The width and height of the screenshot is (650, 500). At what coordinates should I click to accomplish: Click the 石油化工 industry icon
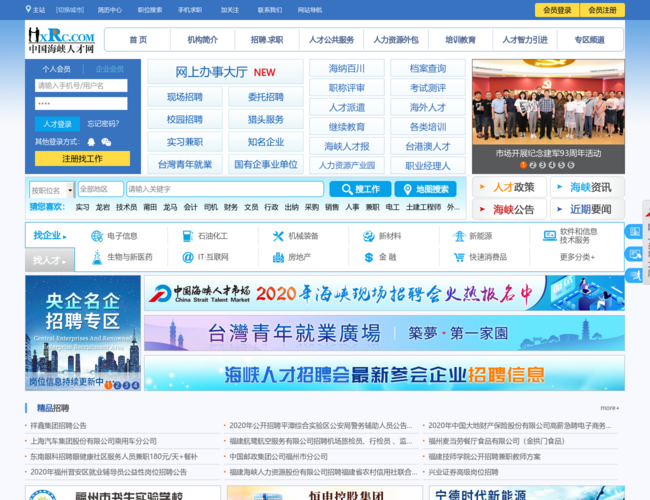(x=190, y=236)
